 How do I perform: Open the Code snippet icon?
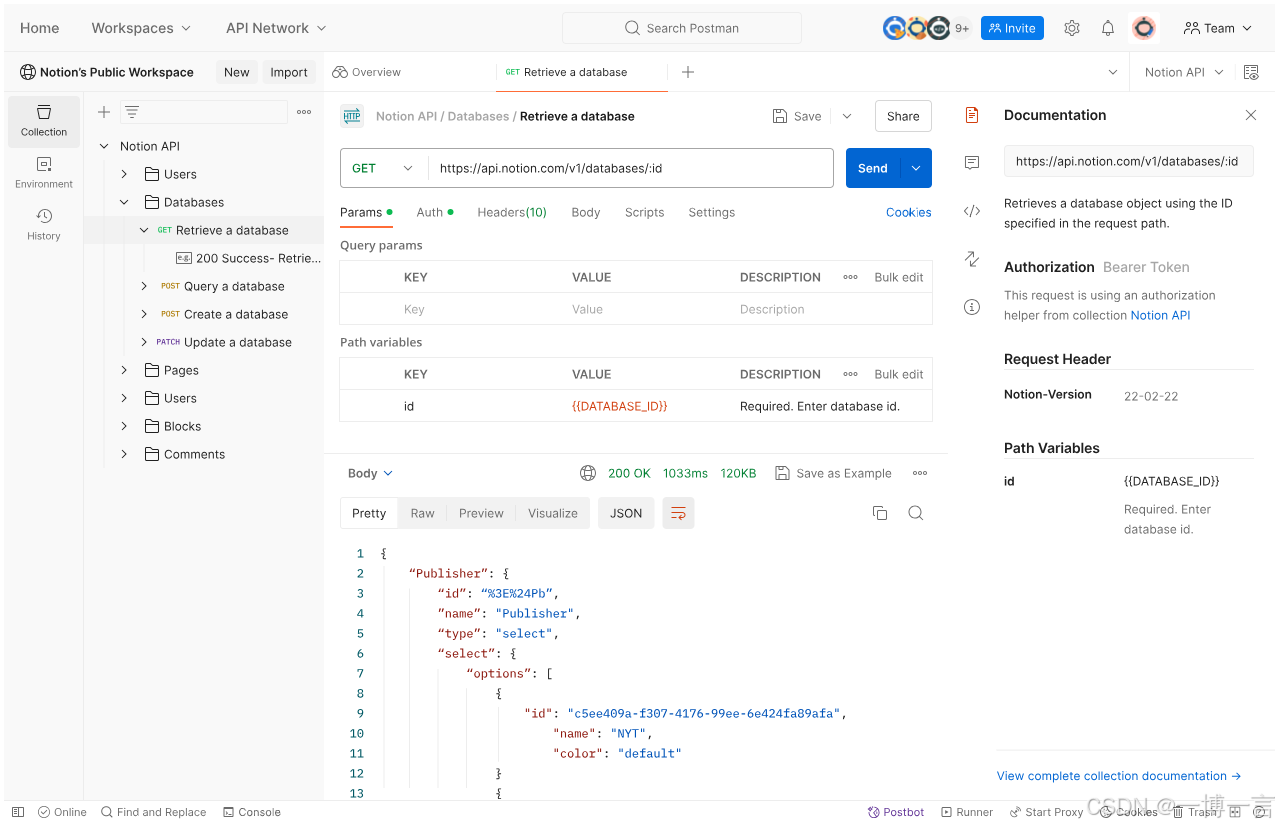[971, 211]
